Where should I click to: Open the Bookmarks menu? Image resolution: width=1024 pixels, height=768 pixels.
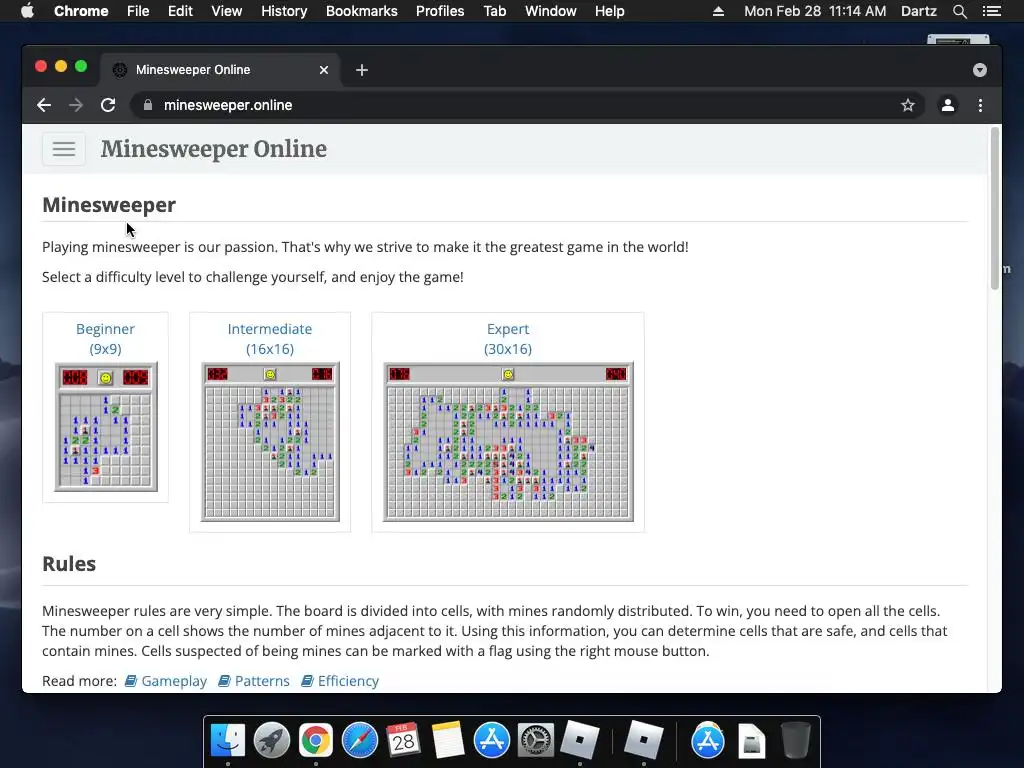point(362,11)
